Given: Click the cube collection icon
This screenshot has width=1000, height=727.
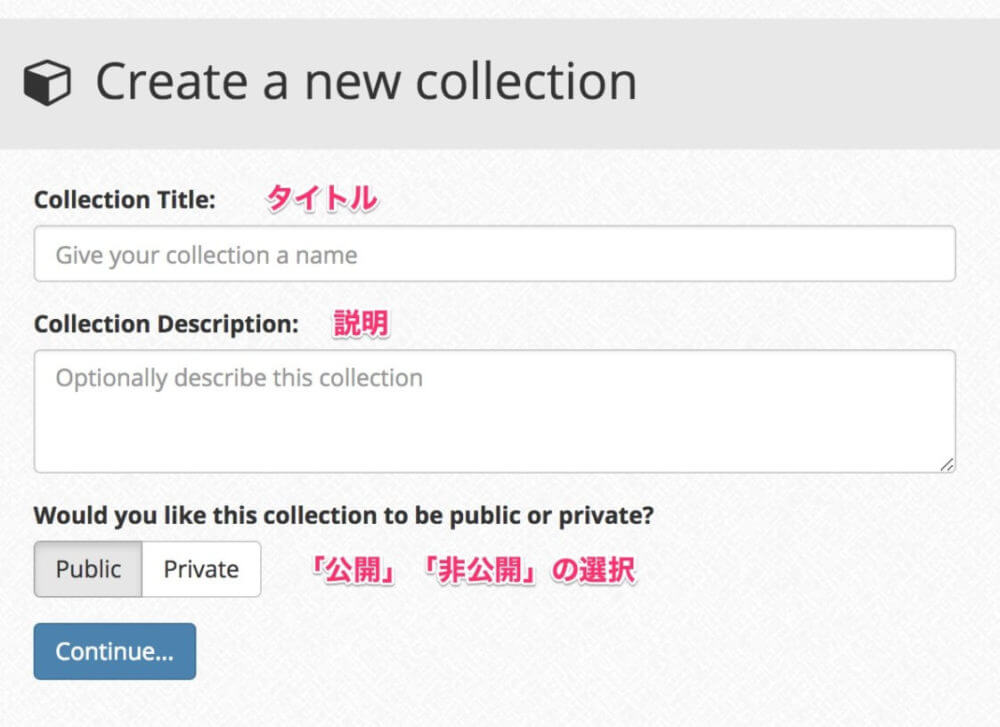Looking at the screenshot, I should click(x=47, y=82).
